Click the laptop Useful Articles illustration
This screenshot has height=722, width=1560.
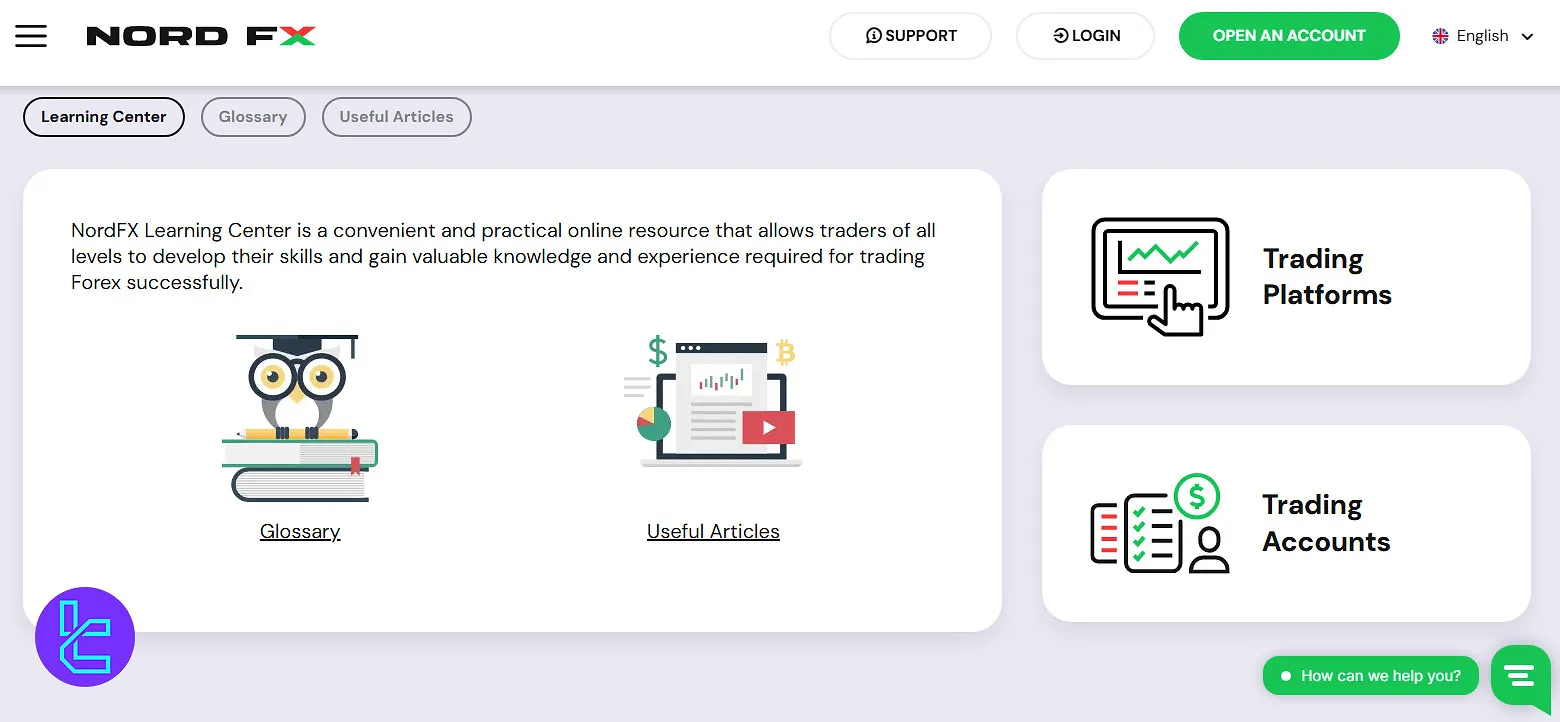pyautogui.click(x=713, y=402)
